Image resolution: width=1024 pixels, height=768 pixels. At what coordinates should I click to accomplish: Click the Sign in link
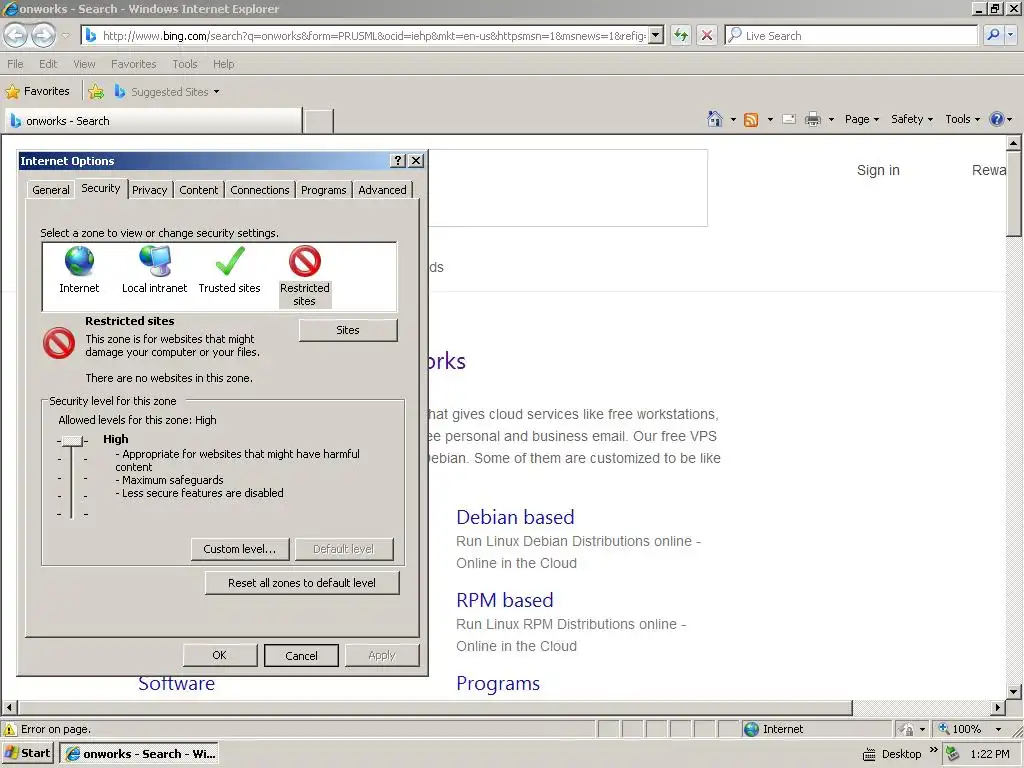878,170
